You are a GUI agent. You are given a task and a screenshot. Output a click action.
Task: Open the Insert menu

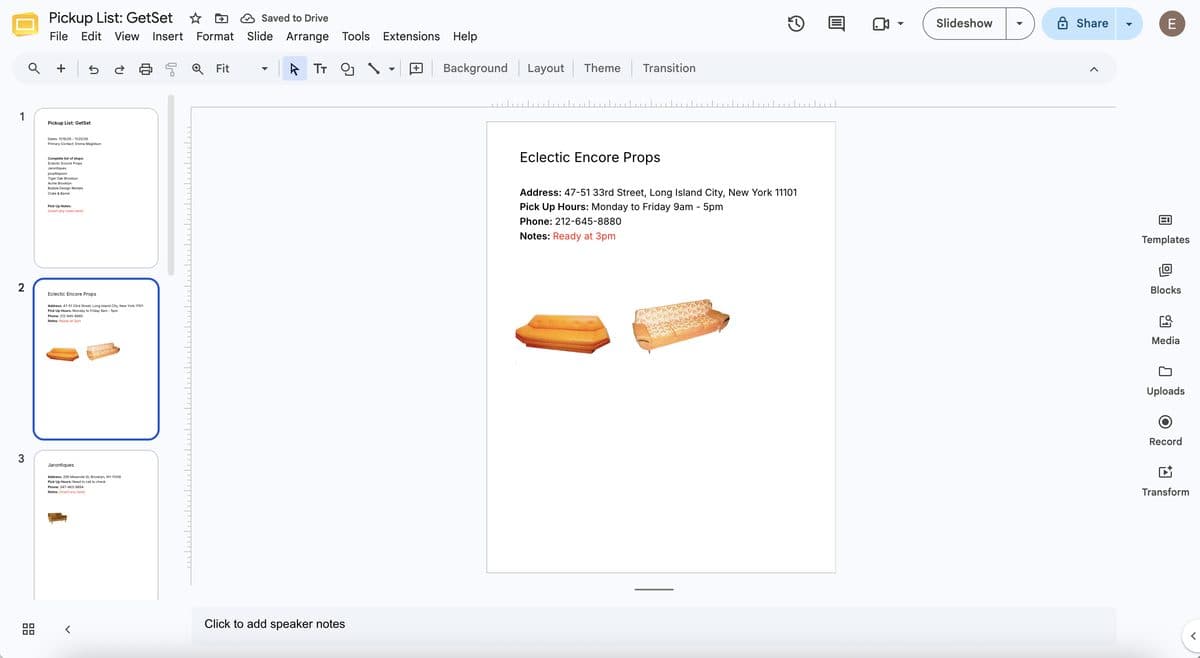tap(168, 36)
